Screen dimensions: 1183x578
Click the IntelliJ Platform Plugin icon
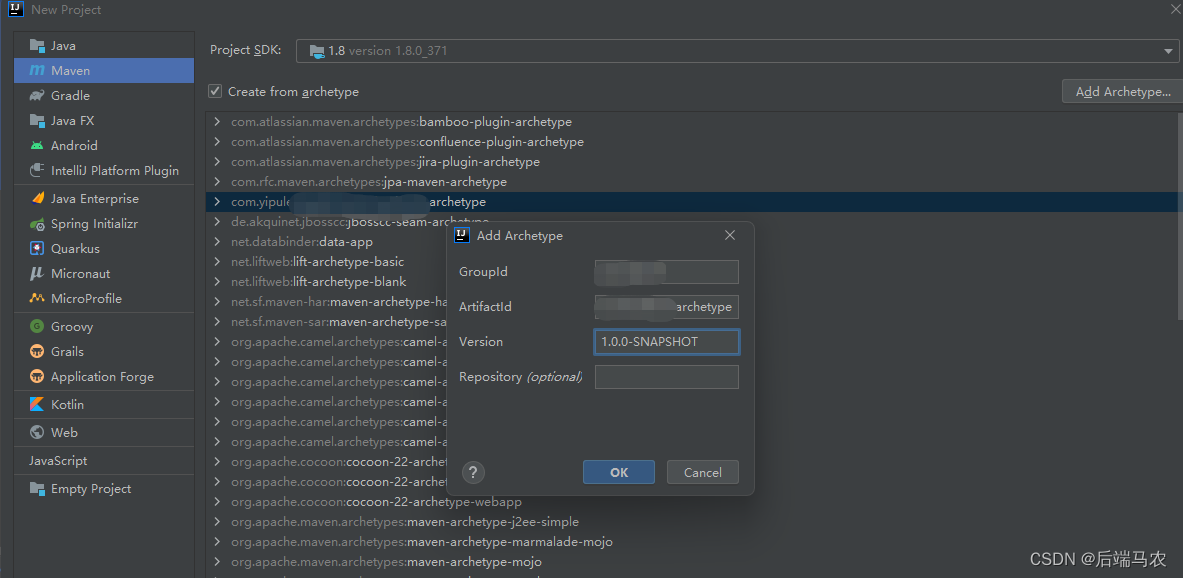pyautogui.click(x=37, y=171)
